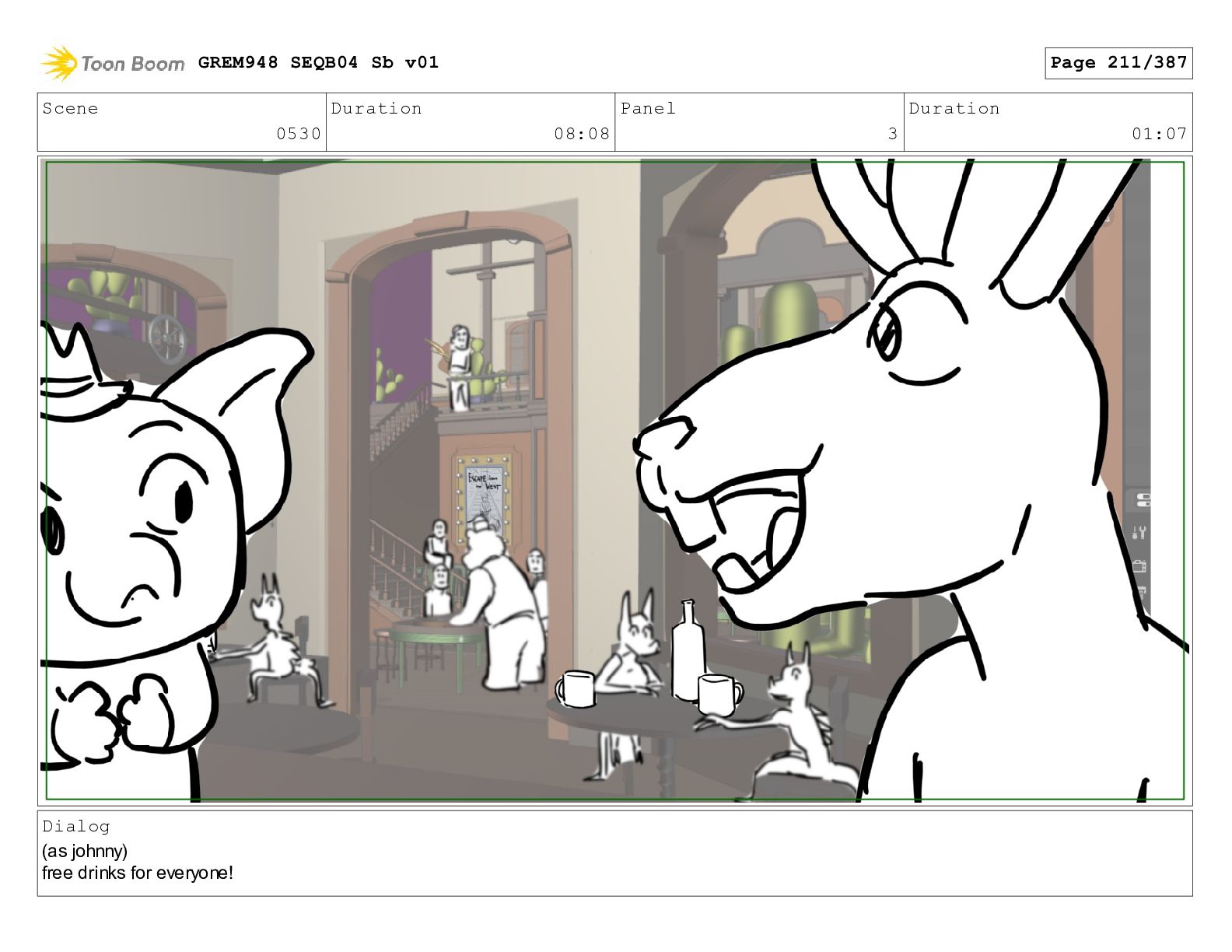
Task: Click the Toon Boom logo
Action: [x=113, y=63]
